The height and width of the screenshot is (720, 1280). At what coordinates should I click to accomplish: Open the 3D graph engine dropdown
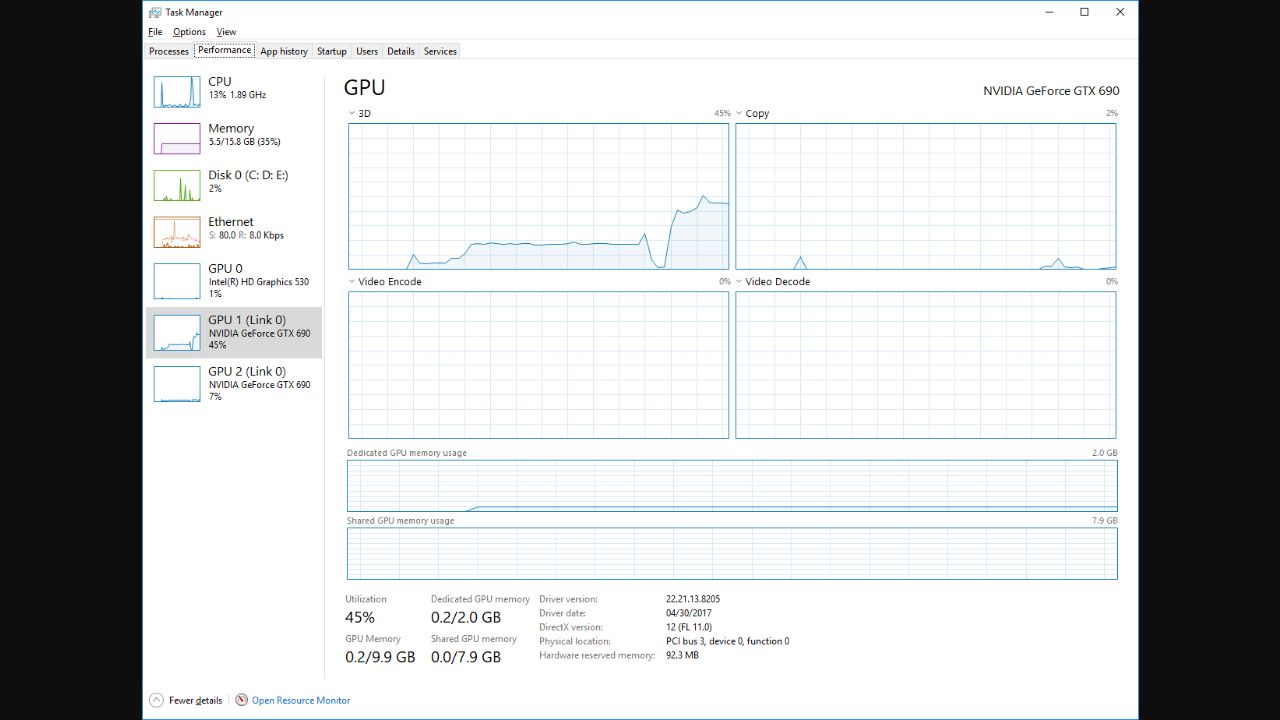352,114
